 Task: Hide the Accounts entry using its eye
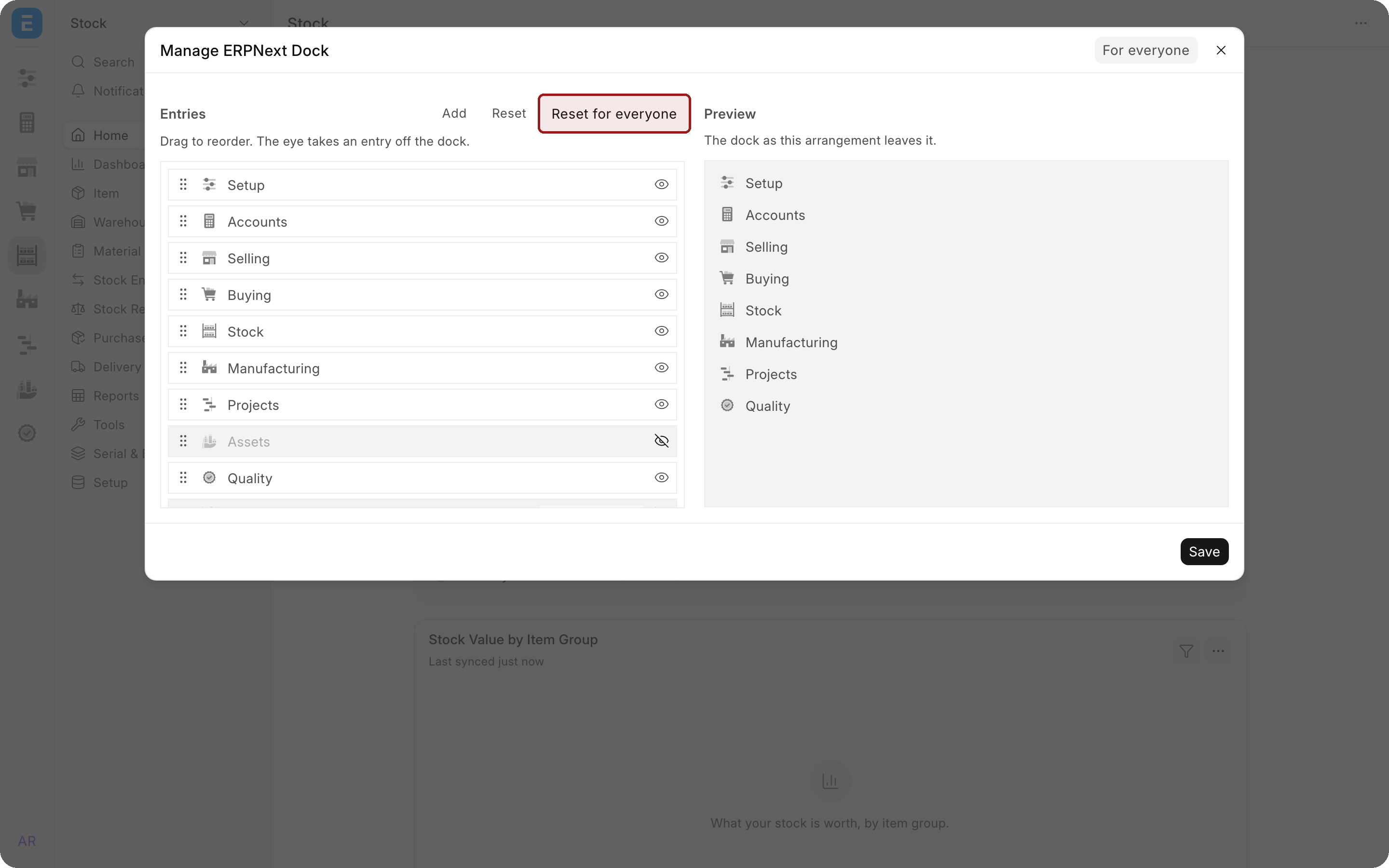click(x=661, y=221)
